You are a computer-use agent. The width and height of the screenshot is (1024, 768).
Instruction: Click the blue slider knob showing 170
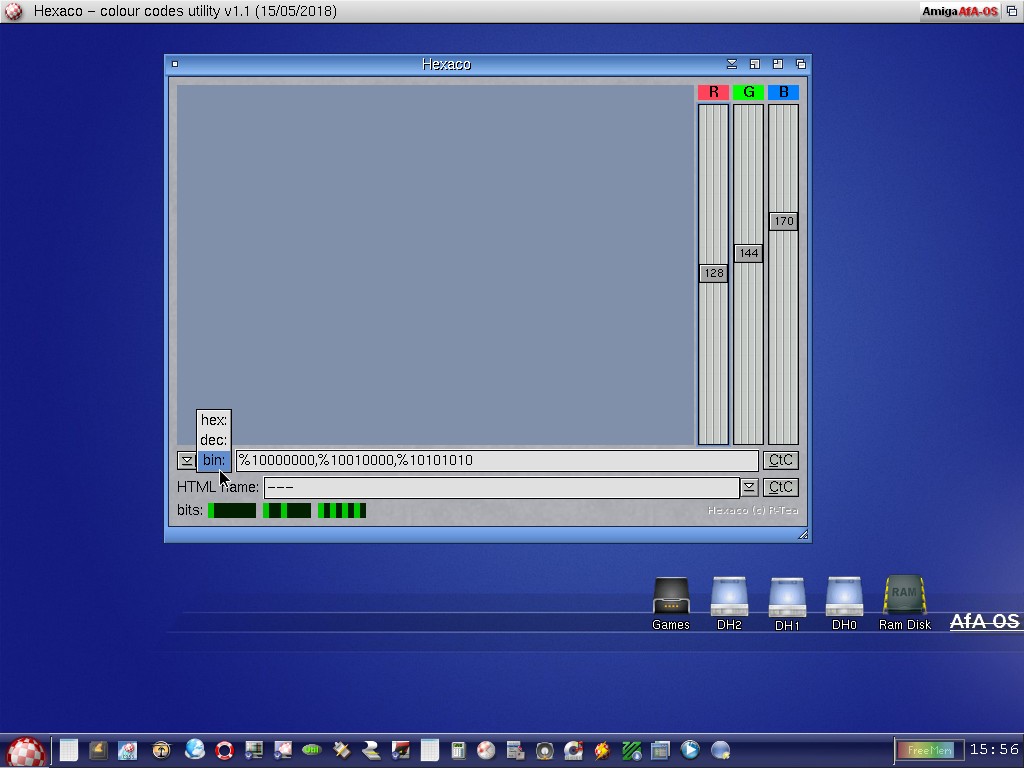click(783, 221)
